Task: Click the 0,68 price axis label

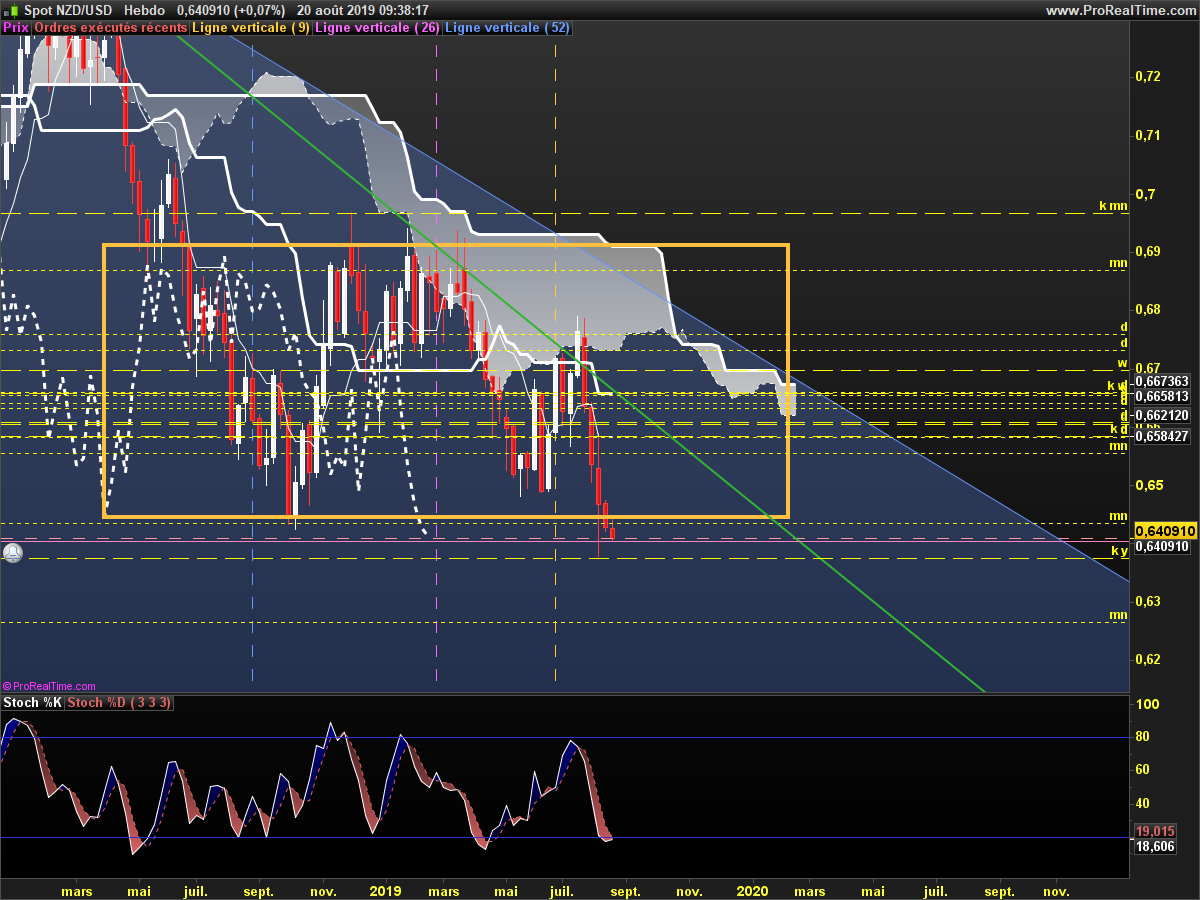Action: coord(1149,309)
